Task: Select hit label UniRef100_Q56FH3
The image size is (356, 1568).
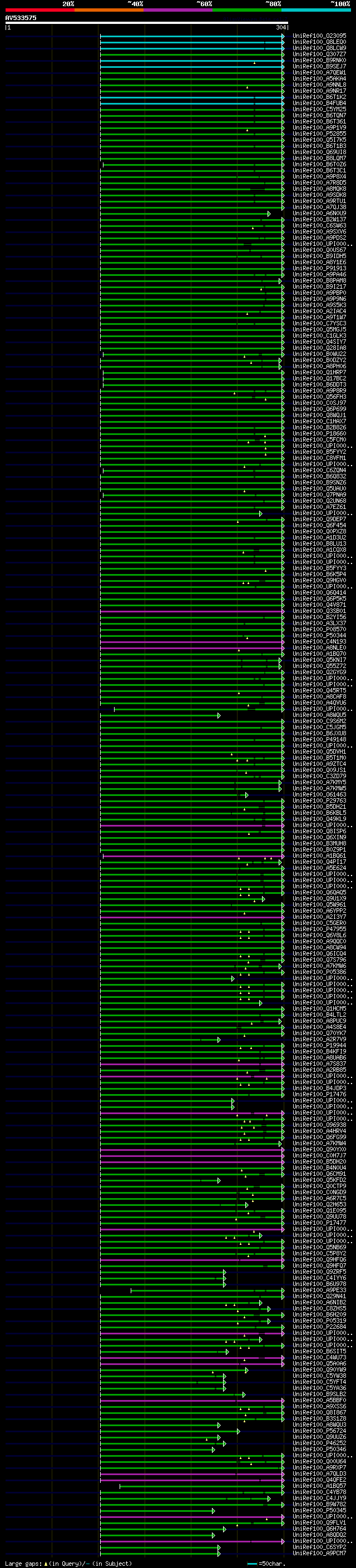Action: (319, 397)
